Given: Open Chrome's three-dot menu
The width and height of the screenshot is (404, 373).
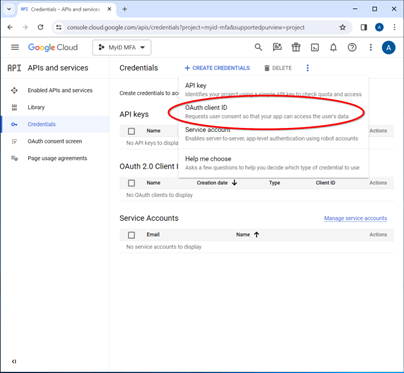Looking at the screenshot, I should [x=395, y=27].
